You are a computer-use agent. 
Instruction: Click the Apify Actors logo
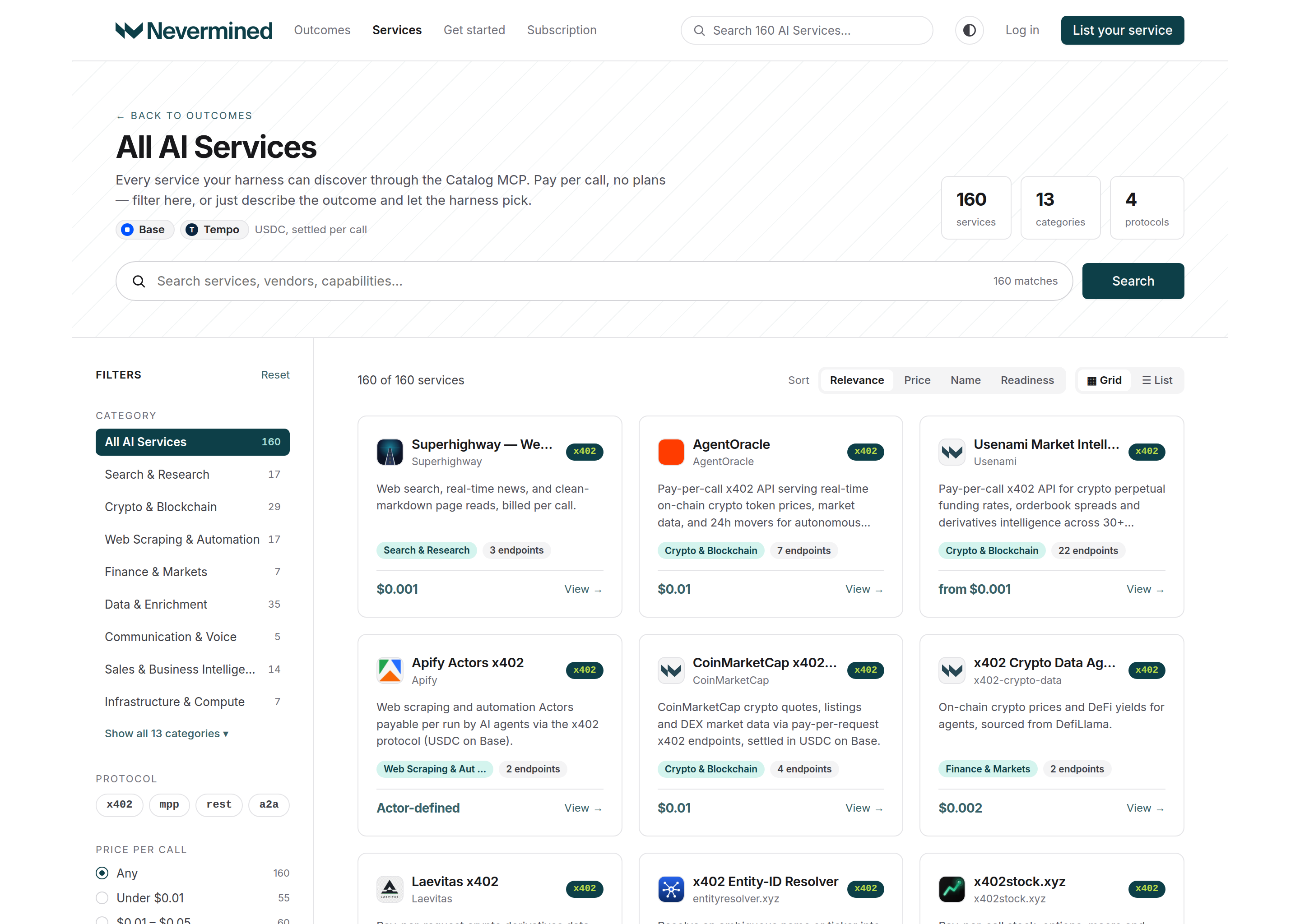pyautogui.click(x=390, y=670)
